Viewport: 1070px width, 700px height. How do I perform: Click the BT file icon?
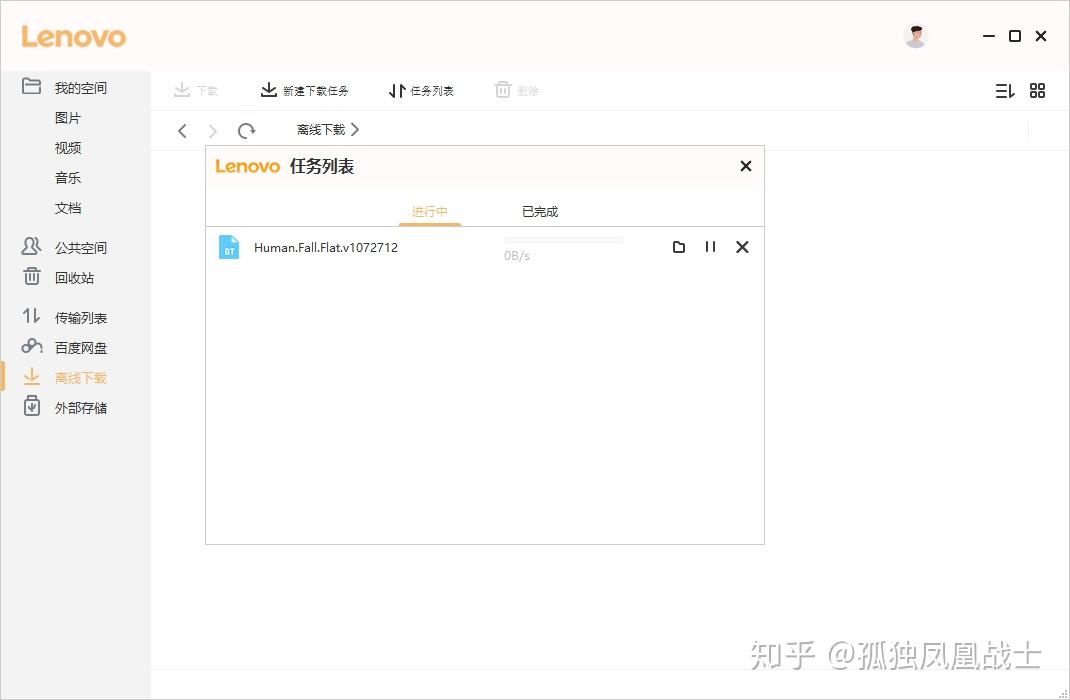229,247
